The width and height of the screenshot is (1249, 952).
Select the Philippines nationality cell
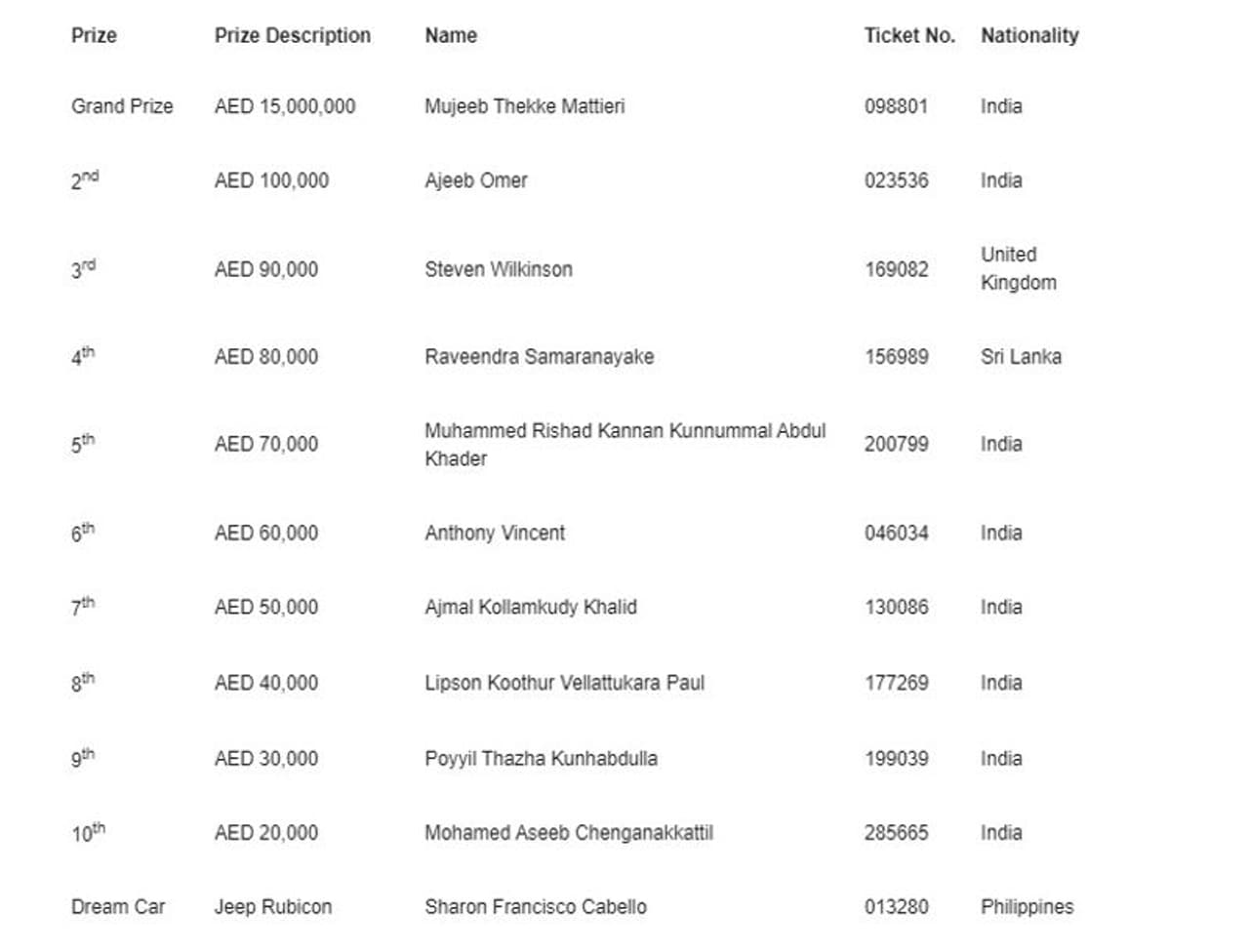click(x=1027, y=907)
